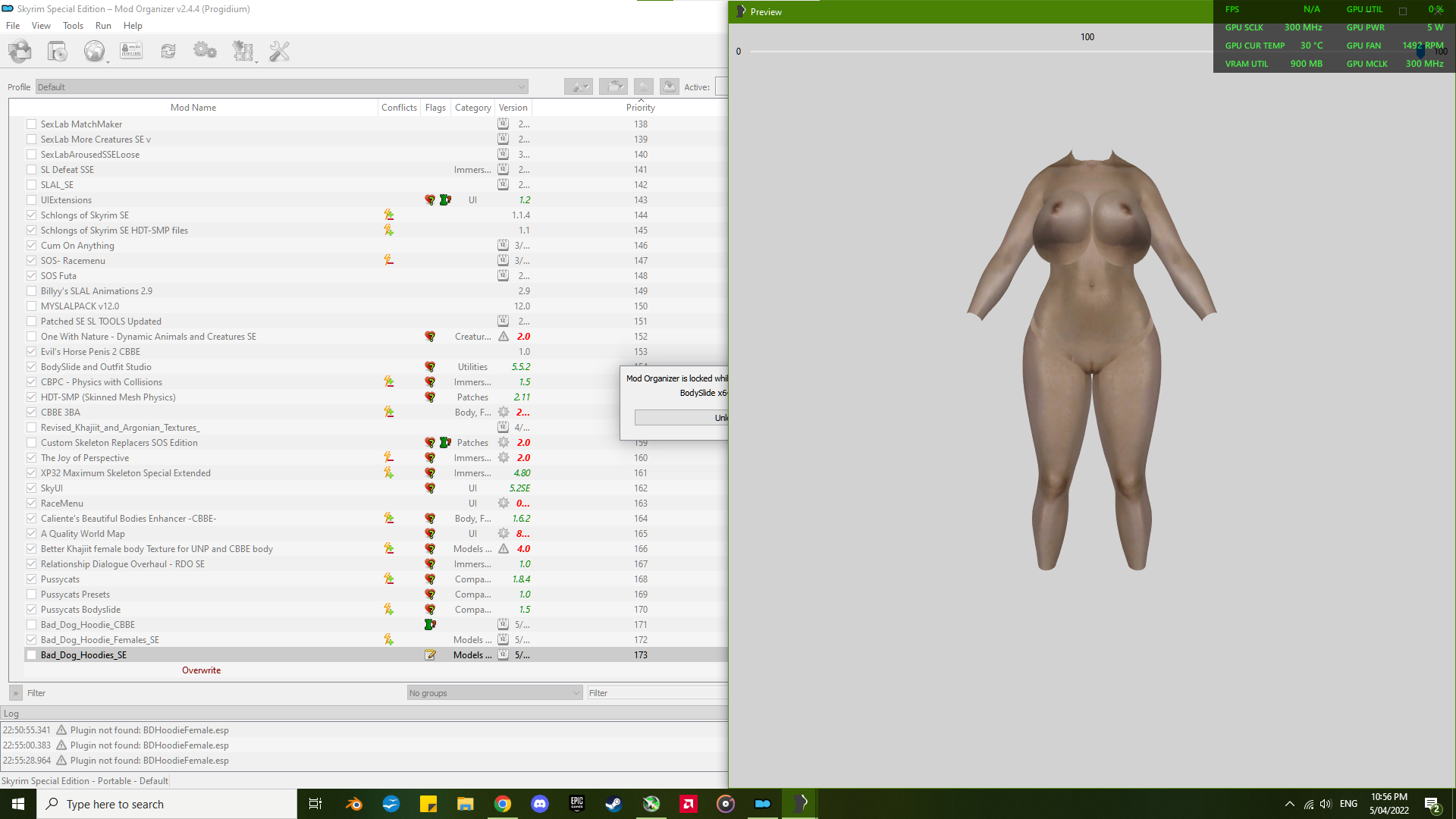Click the notes flag icon on Bad_Dog_Hoodies_SE
The image size is (1456, 819).
[x=430, y=655]
